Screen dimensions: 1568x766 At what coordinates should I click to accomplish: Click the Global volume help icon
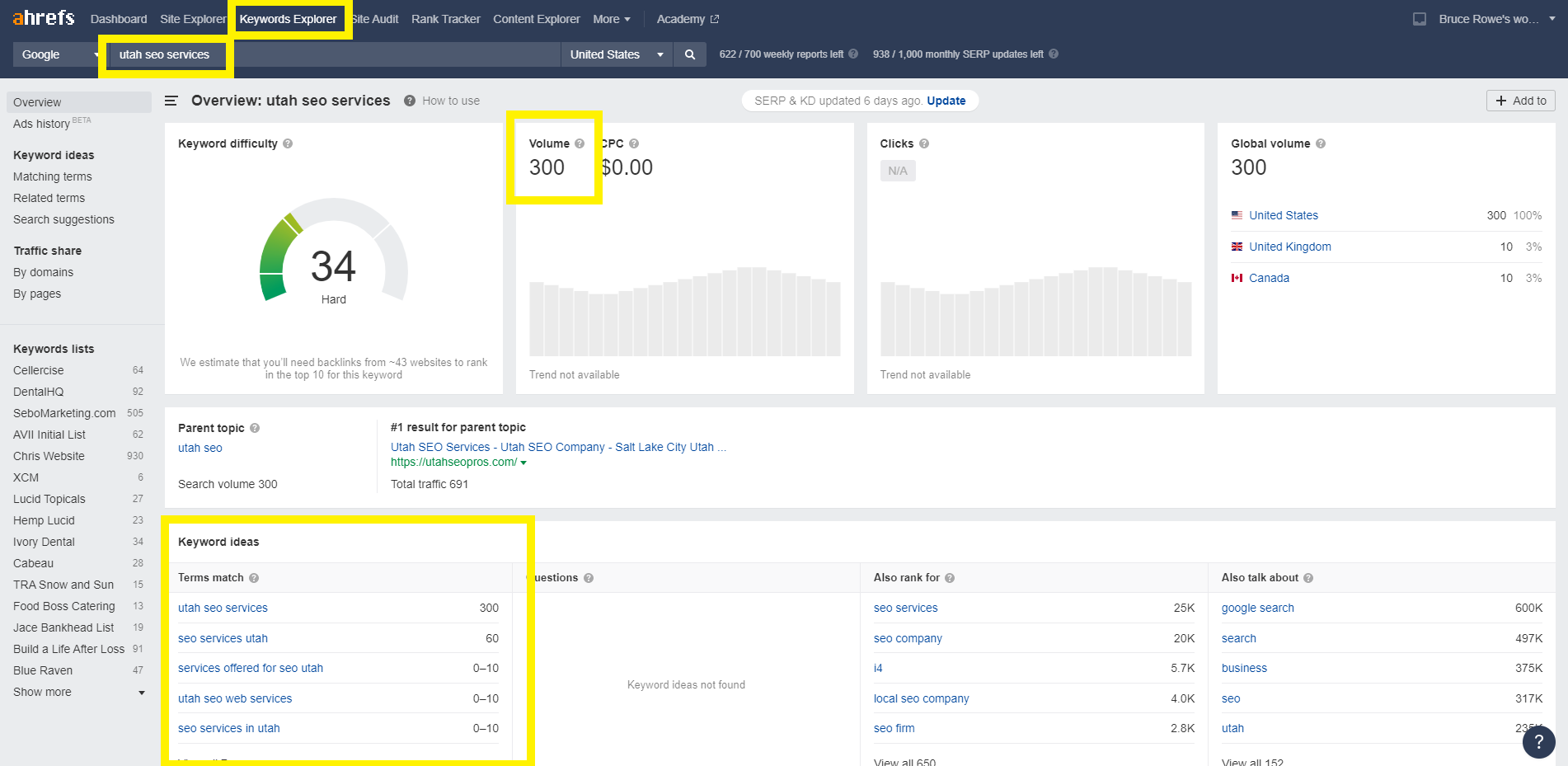coord(1321,143)
